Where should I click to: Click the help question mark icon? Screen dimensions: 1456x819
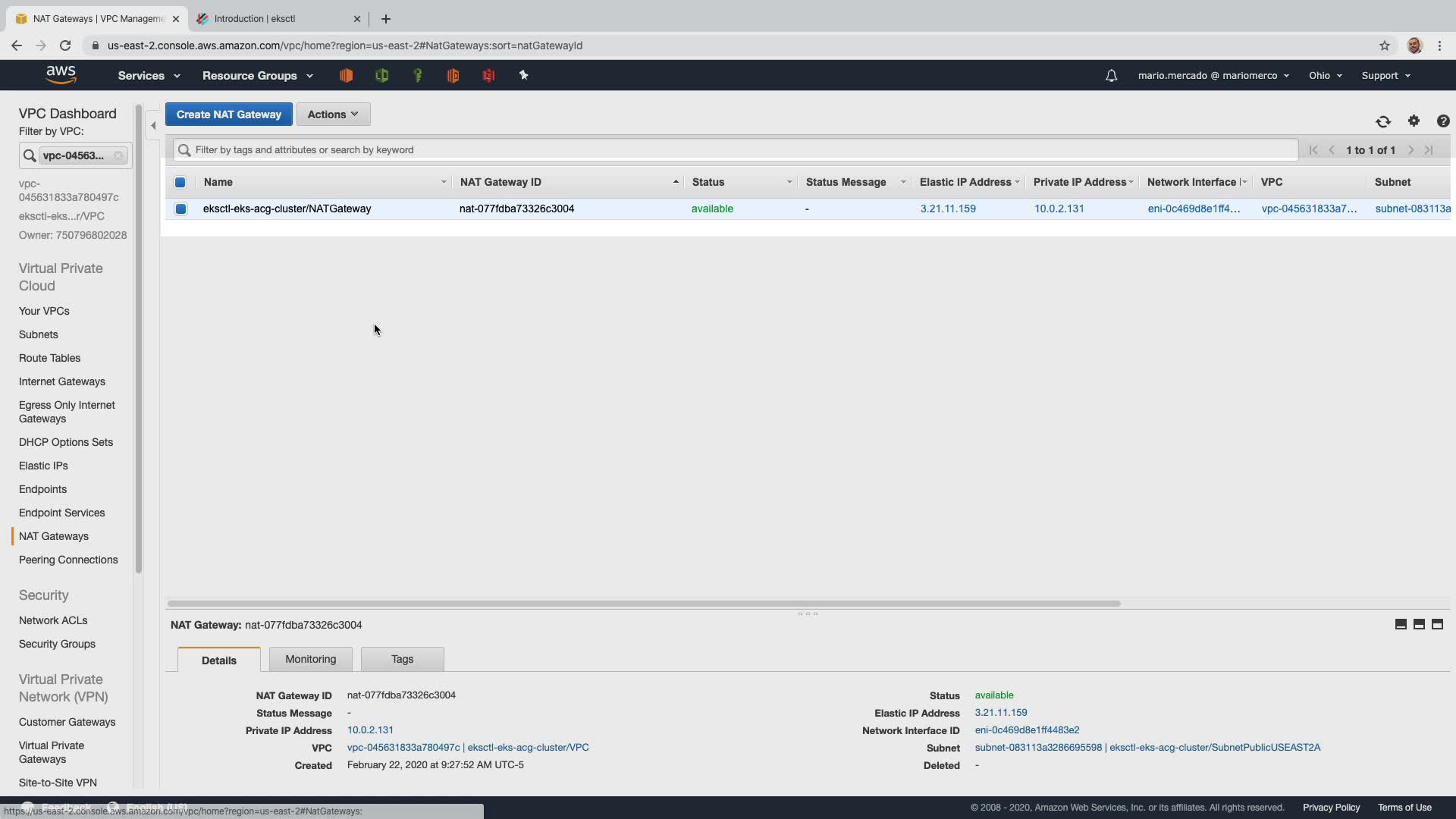click(x=1442, y=121)
